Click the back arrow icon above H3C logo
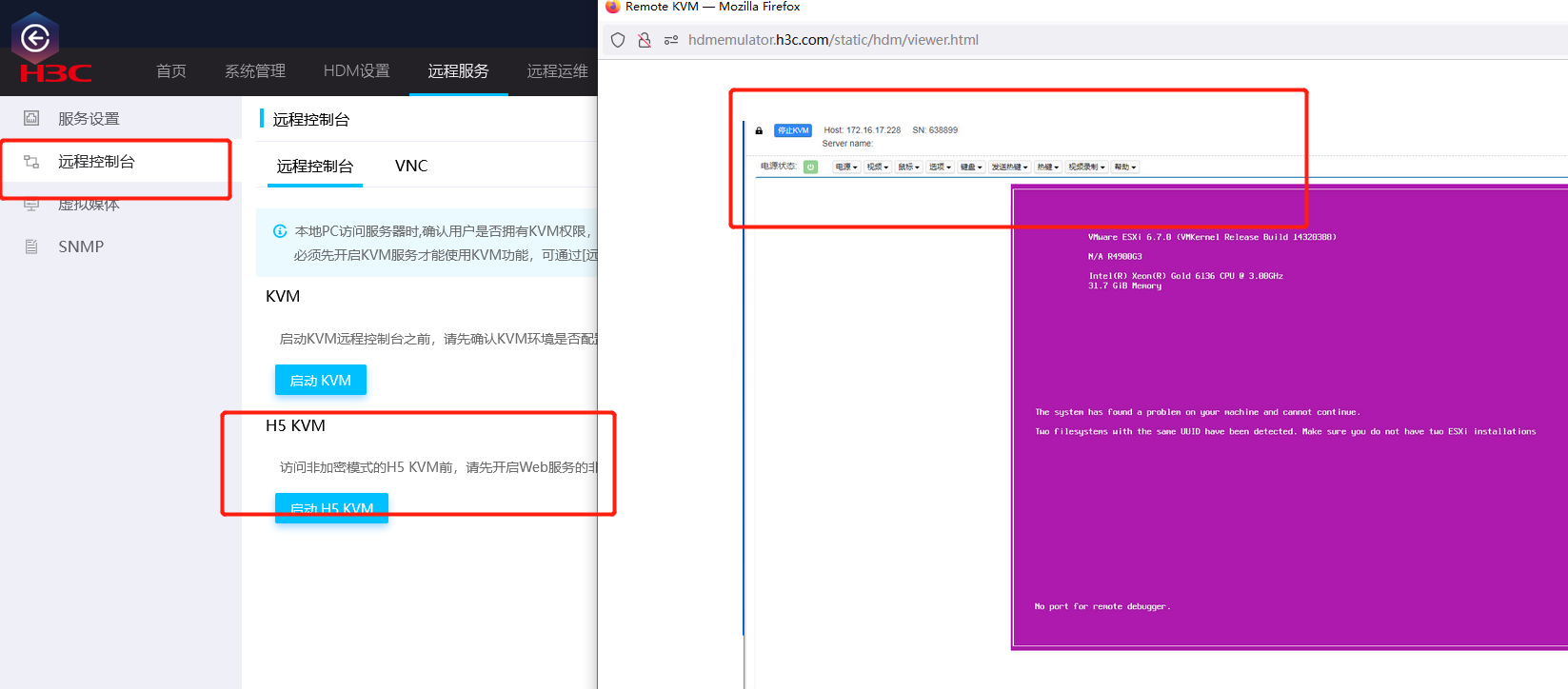 [x=35, y=38]
